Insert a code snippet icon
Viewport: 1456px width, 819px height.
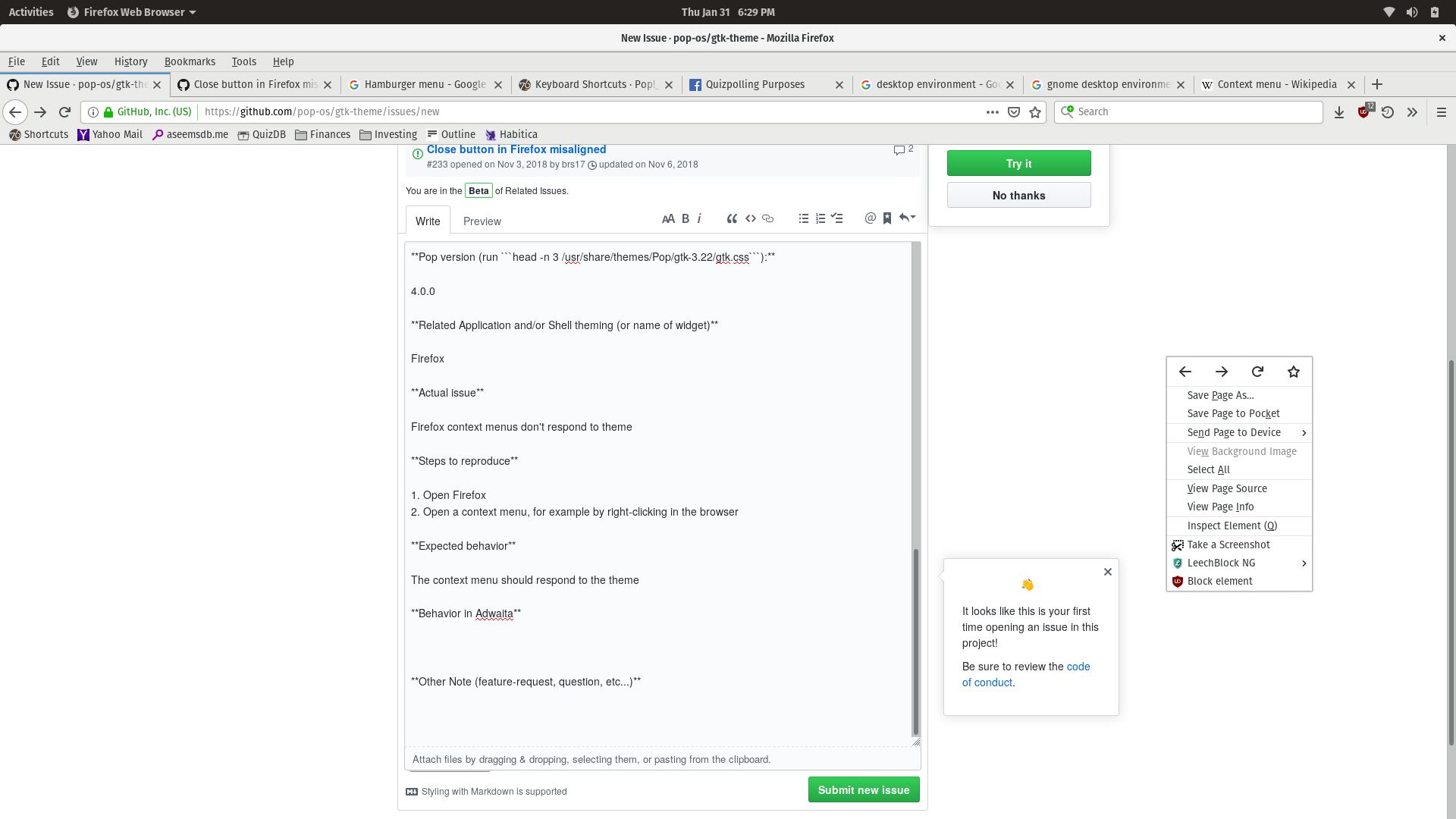point(752,218)
